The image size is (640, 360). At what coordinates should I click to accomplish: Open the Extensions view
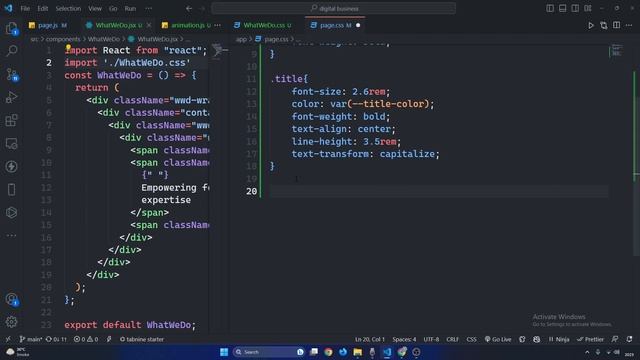click(11, 120)
